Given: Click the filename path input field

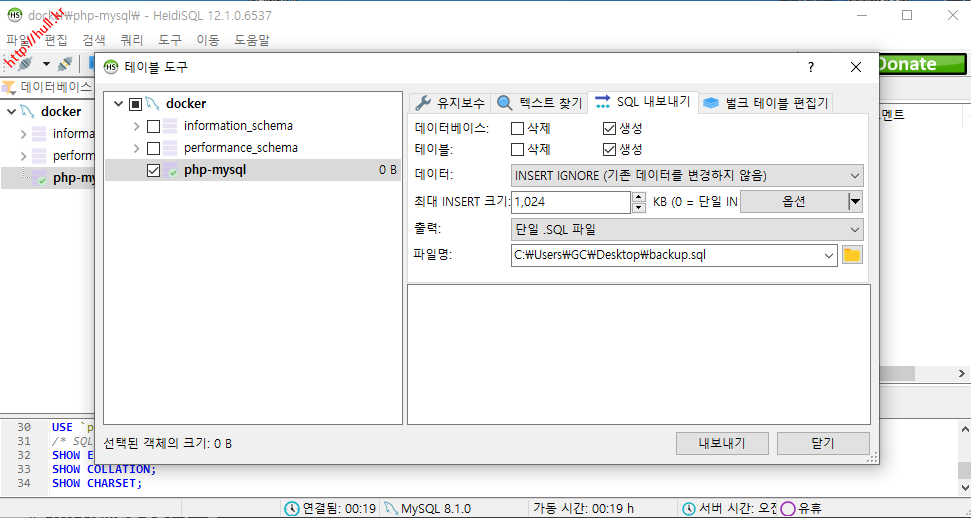Looking at the screenshot, I should [x=670, y=255].
